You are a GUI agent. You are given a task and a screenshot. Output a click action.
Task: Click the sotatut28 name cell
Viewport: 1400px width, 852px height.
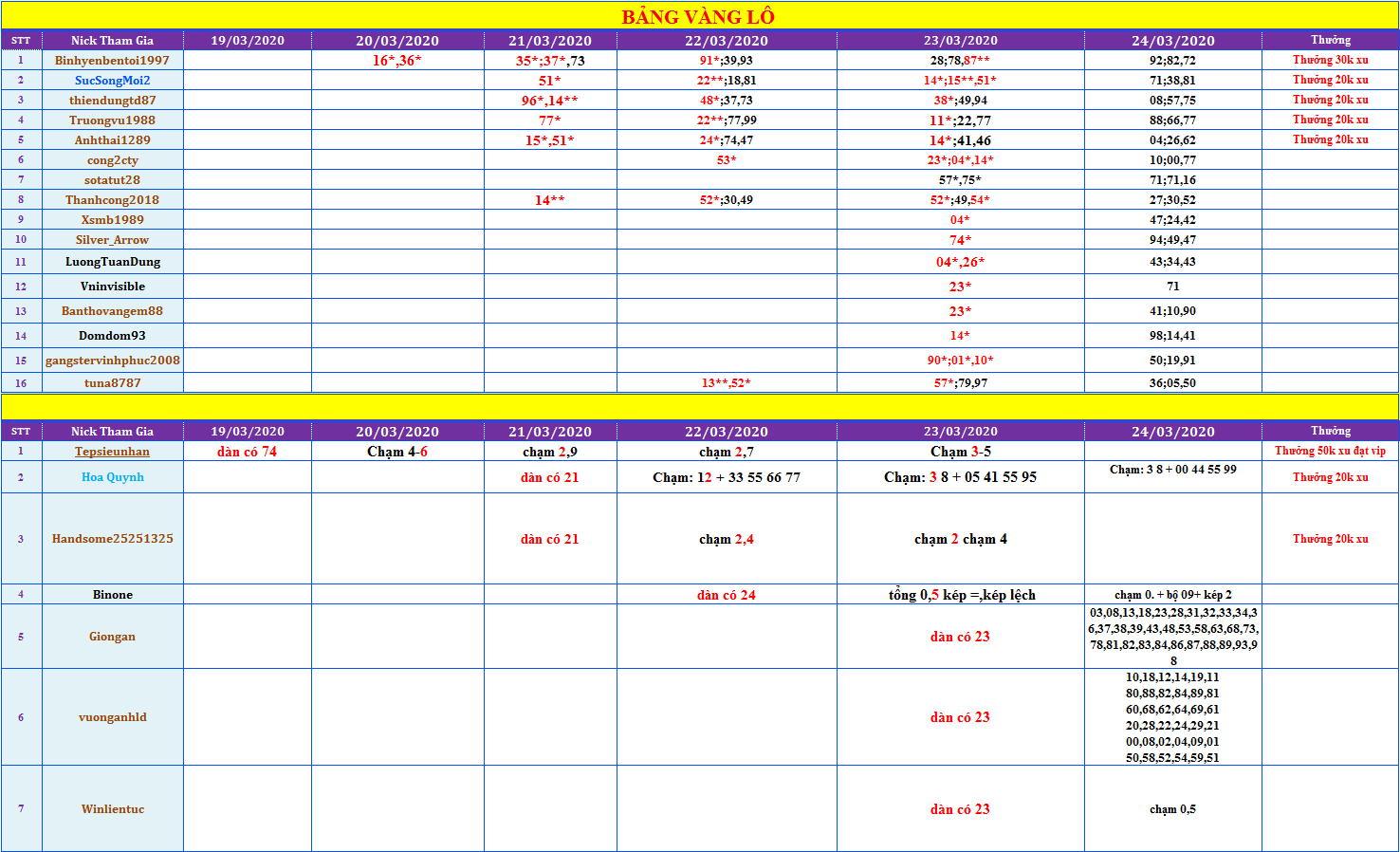112,179
